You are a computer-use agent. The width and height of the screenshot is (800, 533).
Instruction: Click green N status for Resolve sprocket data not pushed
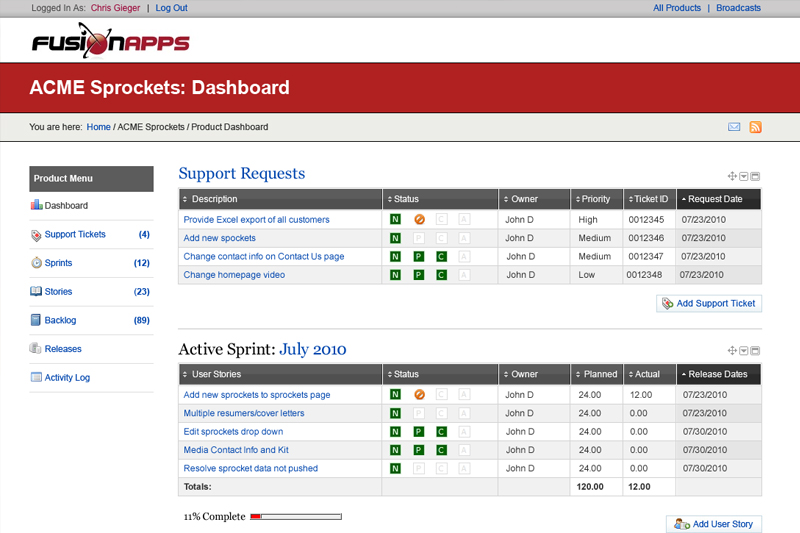tap(395, 469)
